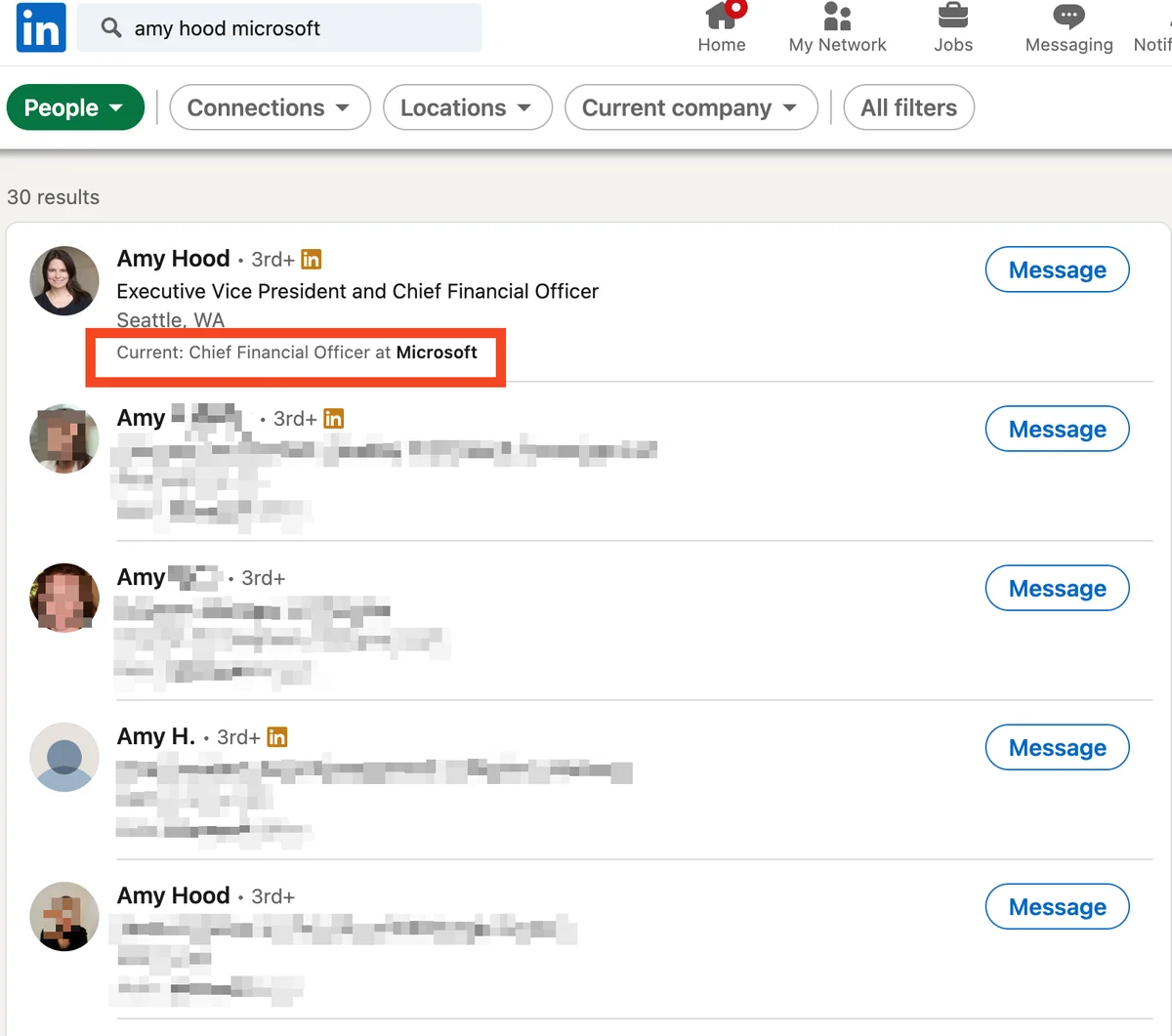Expand the Connections filter
Screen dimensions: 1172x1036
(270, 107)
